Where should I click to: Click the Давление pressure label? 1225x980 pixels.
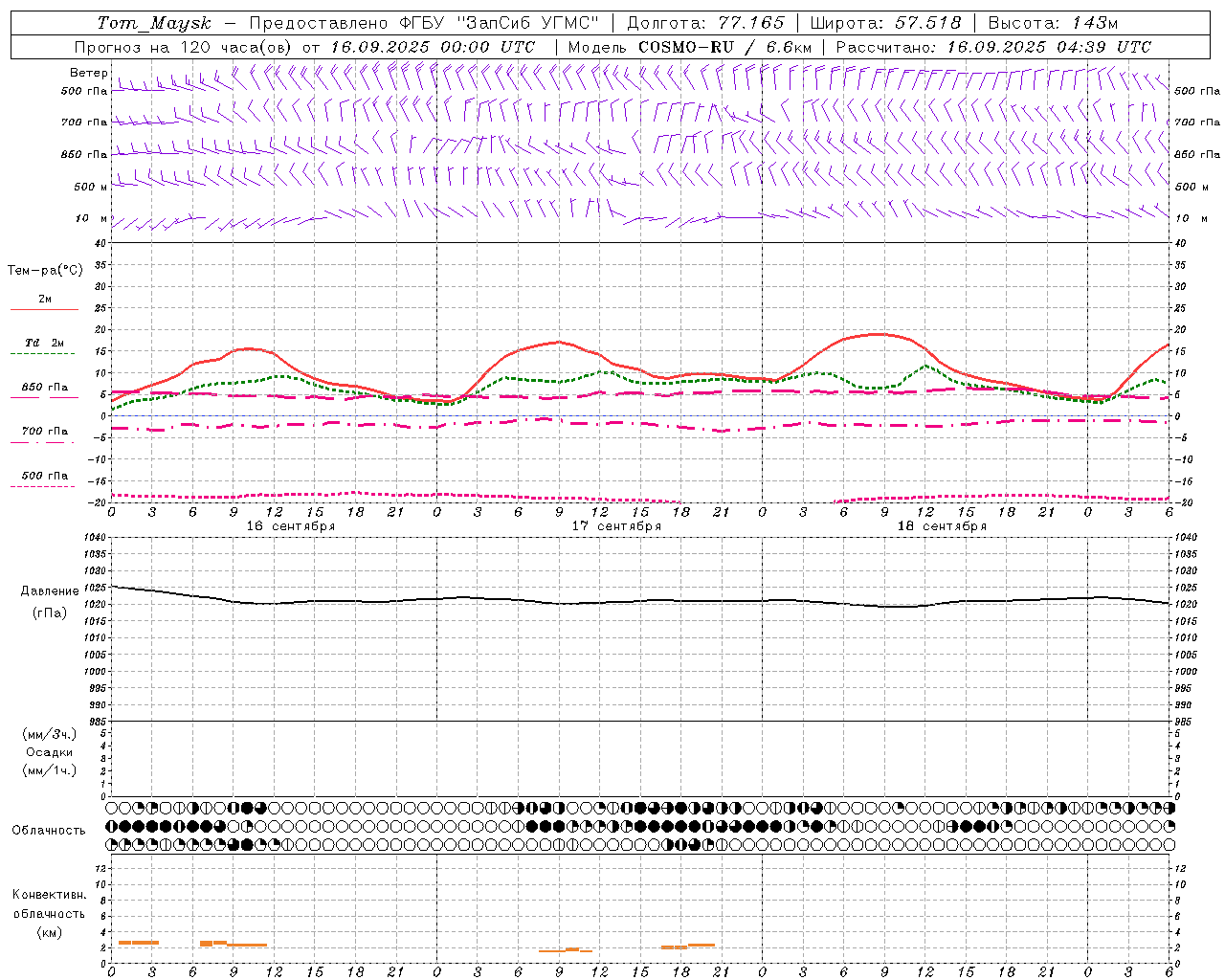point(49,591)
